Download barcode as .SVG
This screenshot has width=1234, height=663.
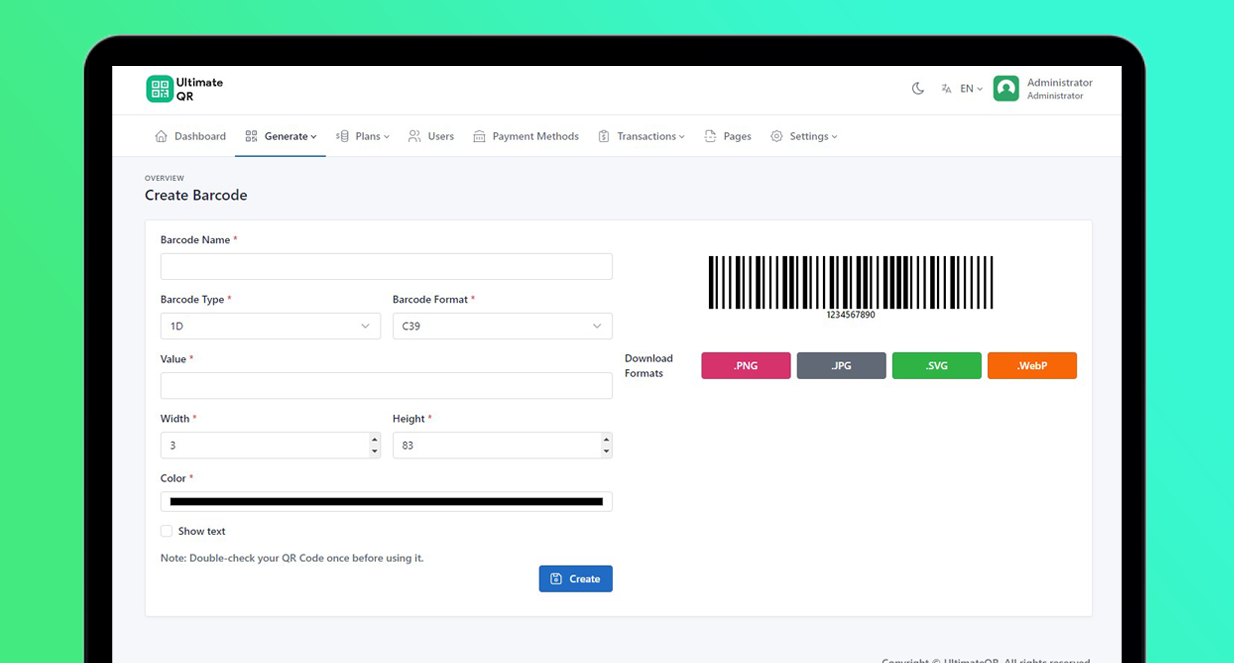936,365
